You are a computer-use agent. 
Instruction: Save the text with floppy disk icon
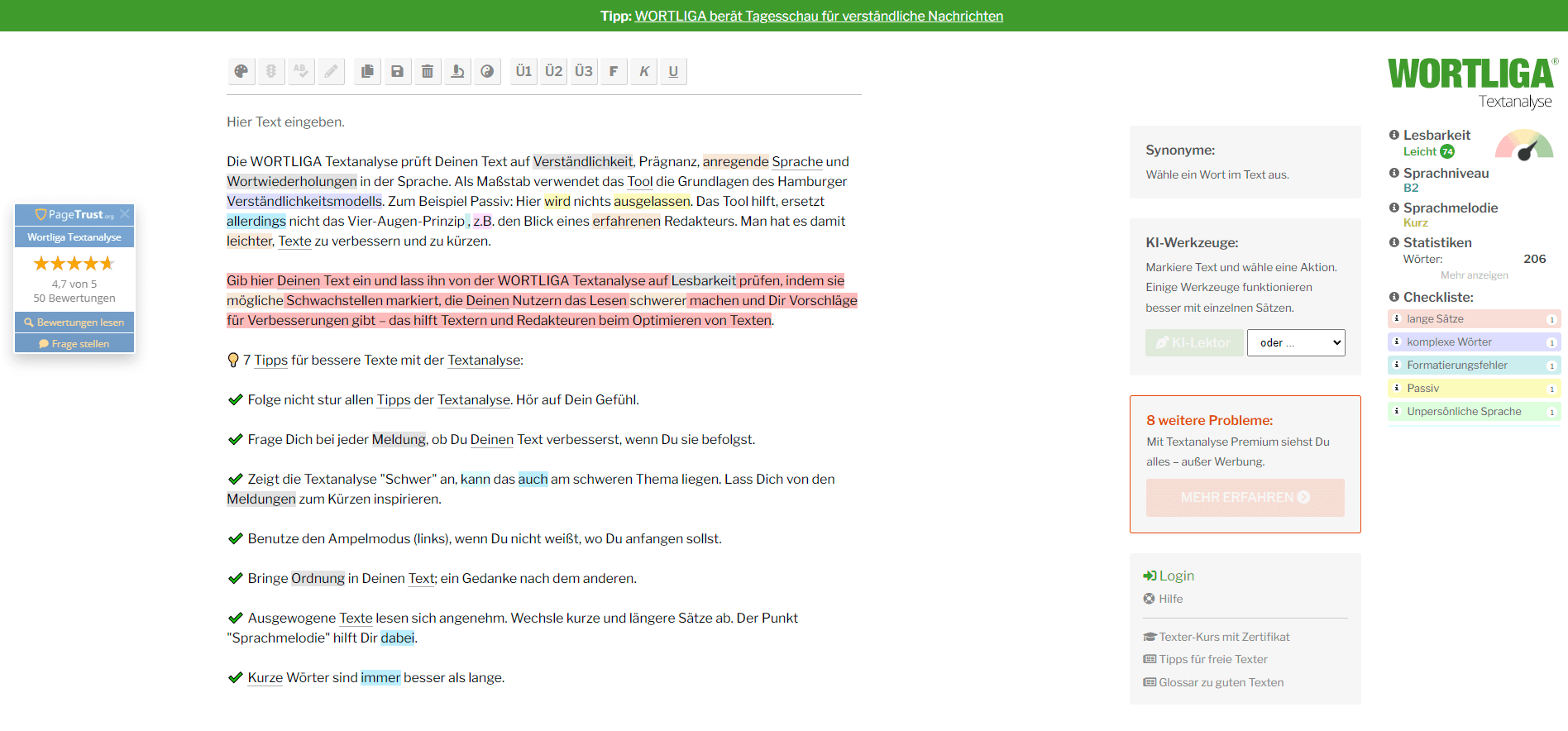[x=398, y=71]
